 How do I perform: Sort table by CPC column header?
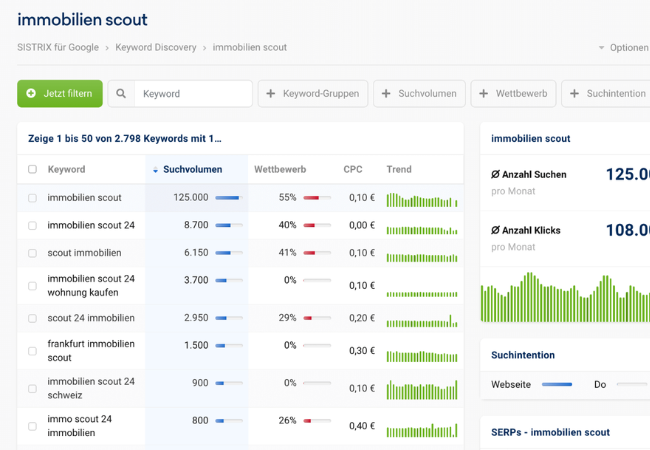353,170
